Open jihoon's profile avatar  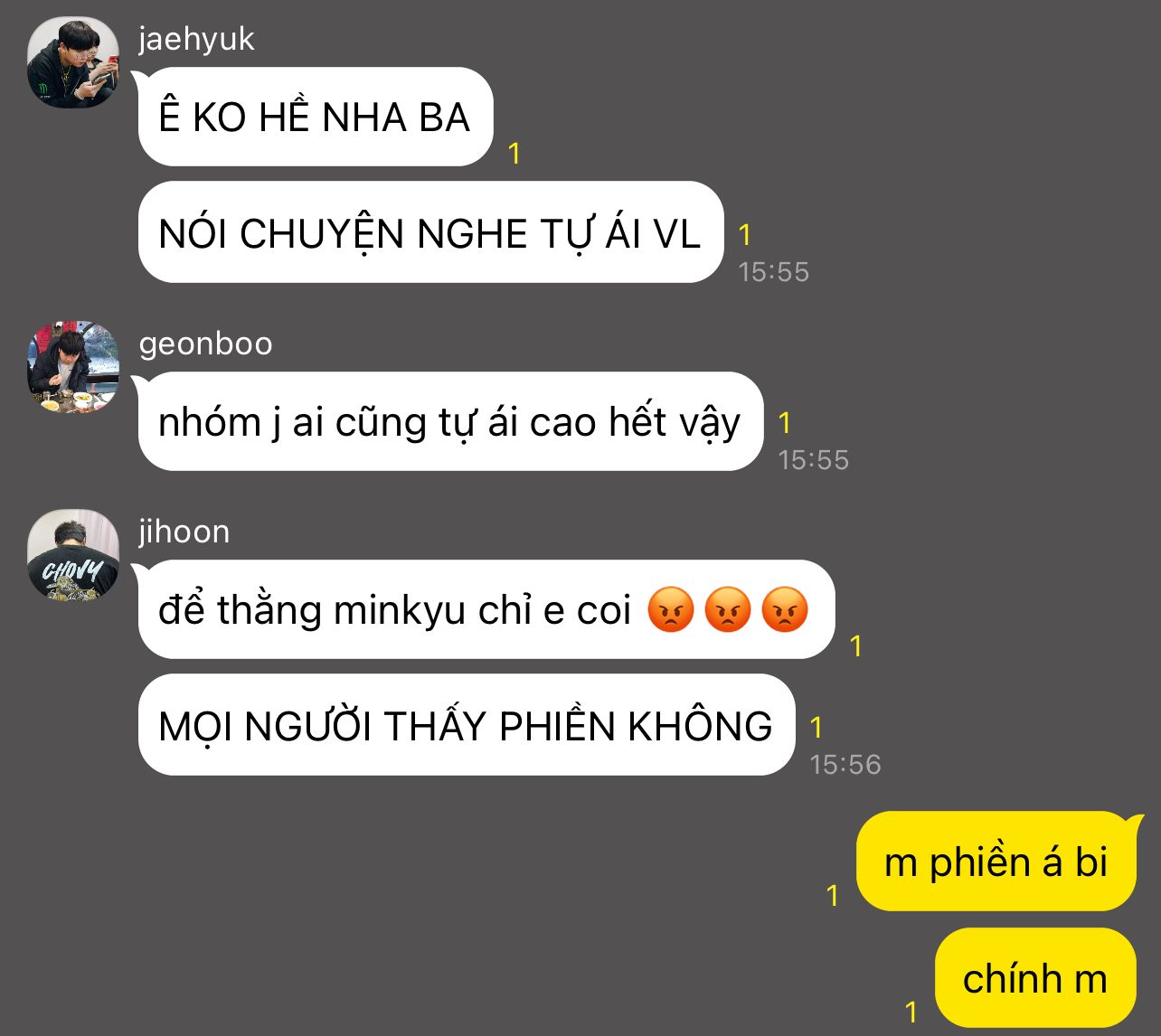[73, 555]
